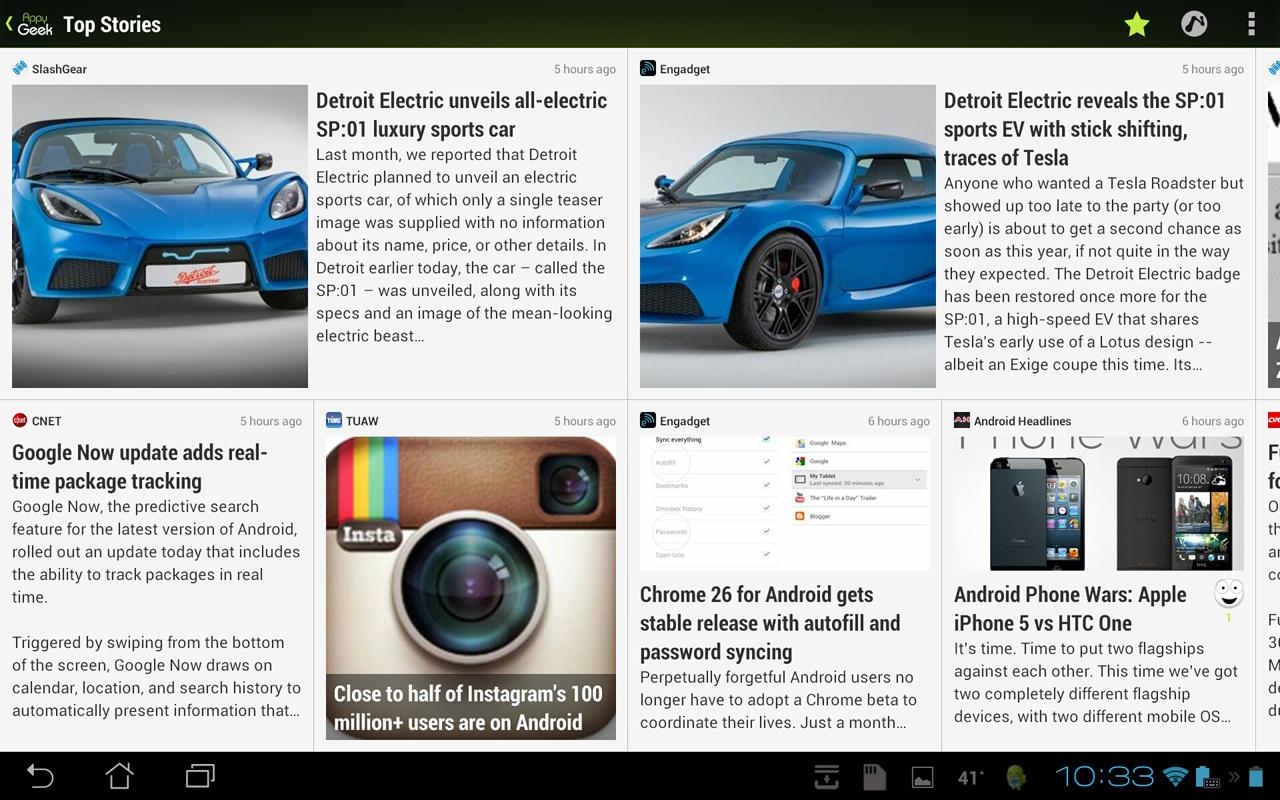Screen dimensions: 1280x800
Task: Tap the Wi-Fi signal indicator
Action: click(x=1175, y=776)
